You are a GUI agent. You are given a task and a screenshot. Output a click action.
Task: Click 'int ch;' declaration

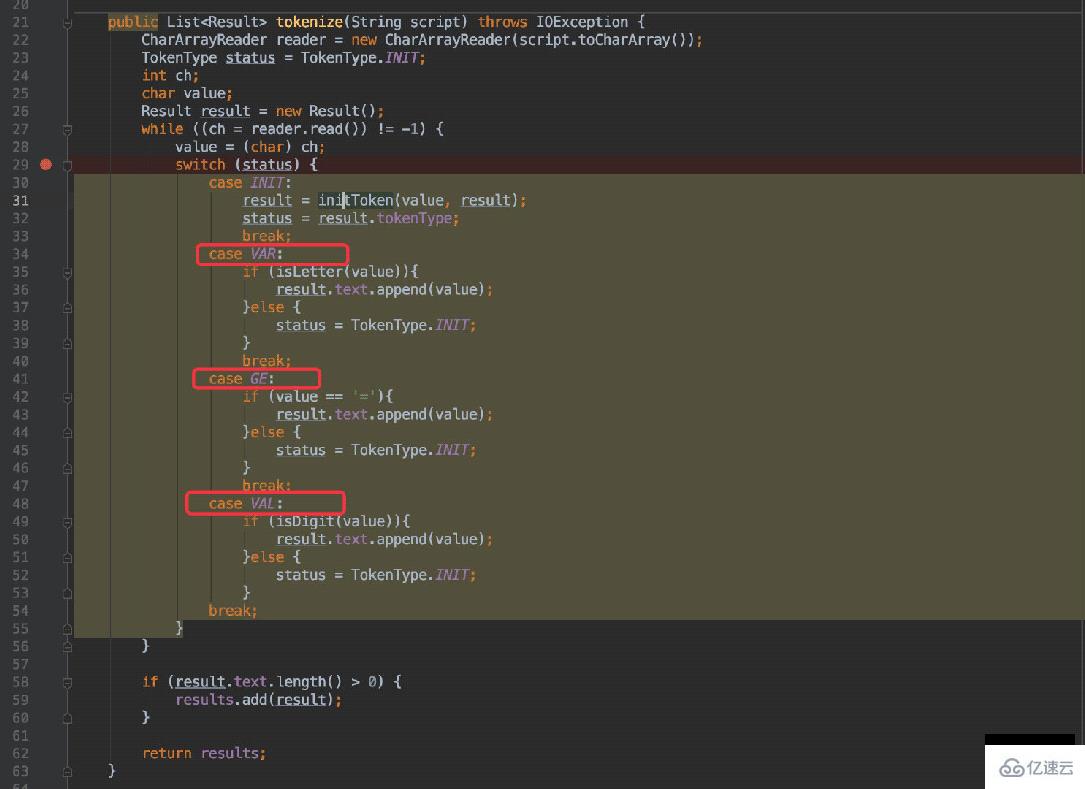tap(170, 75)
